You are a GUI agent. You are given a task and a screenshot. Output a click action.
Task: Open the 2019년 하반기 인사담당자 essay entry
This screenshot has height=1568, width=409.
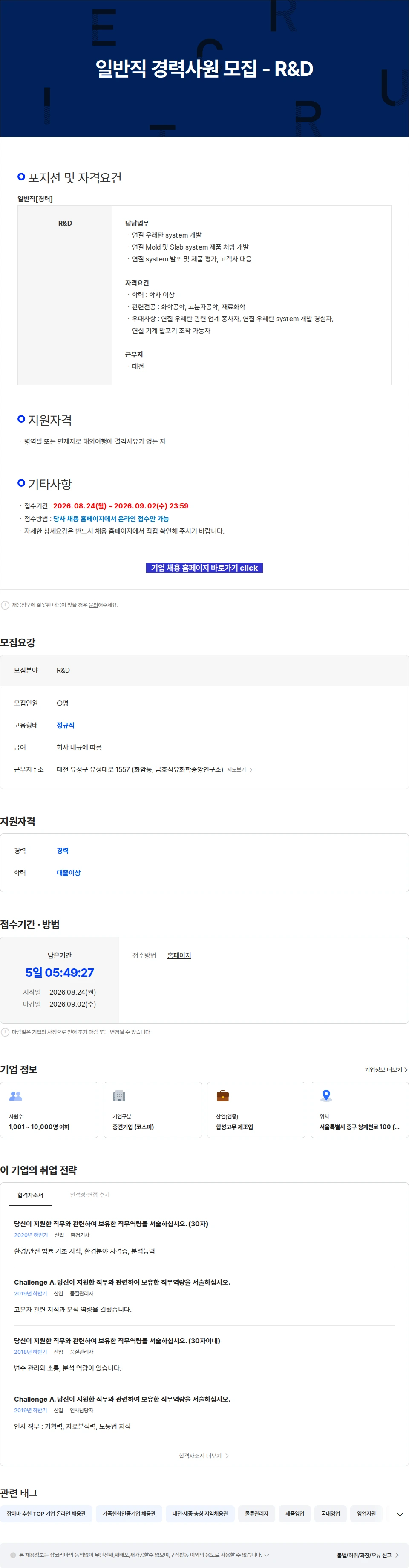204,1413
